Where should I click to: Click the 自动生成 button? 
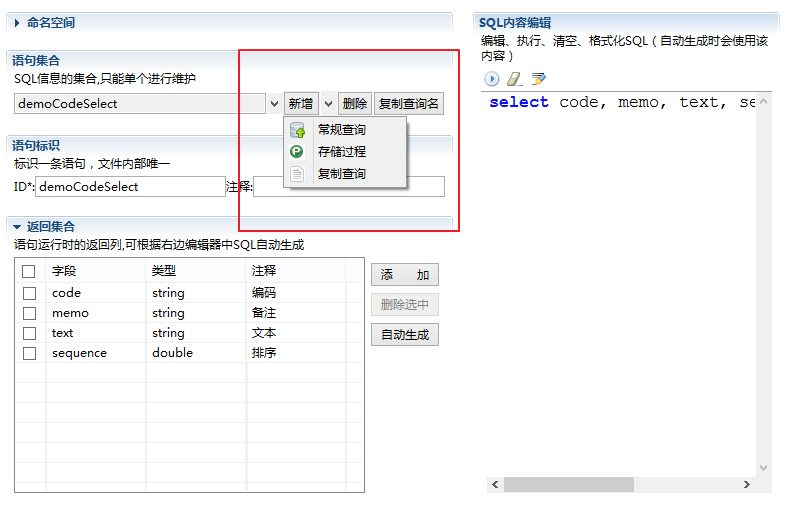pos(405,334)
